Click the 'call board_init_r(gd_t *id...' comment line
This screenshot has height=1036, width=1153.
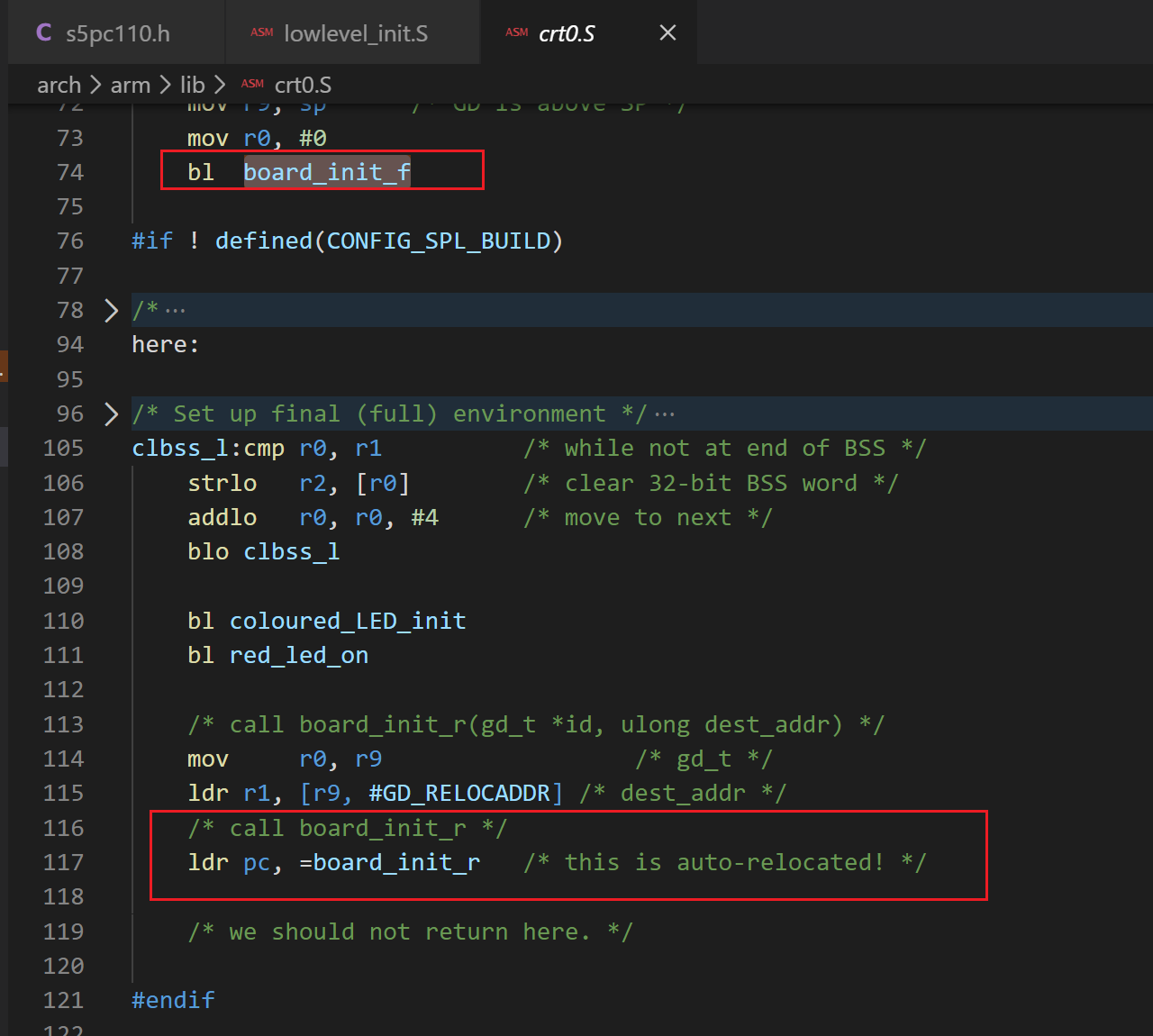point(536,724)
